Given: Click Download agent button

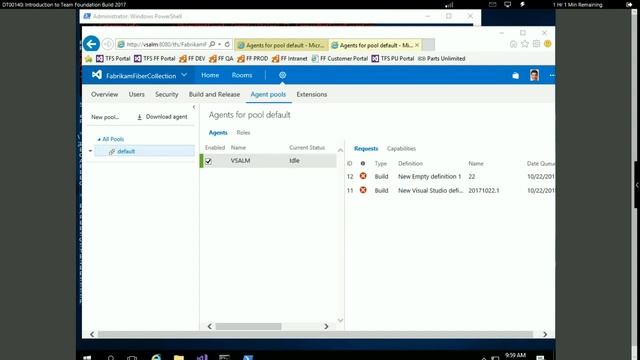Looking at the screenshot, I should click(x=162, y=117).
